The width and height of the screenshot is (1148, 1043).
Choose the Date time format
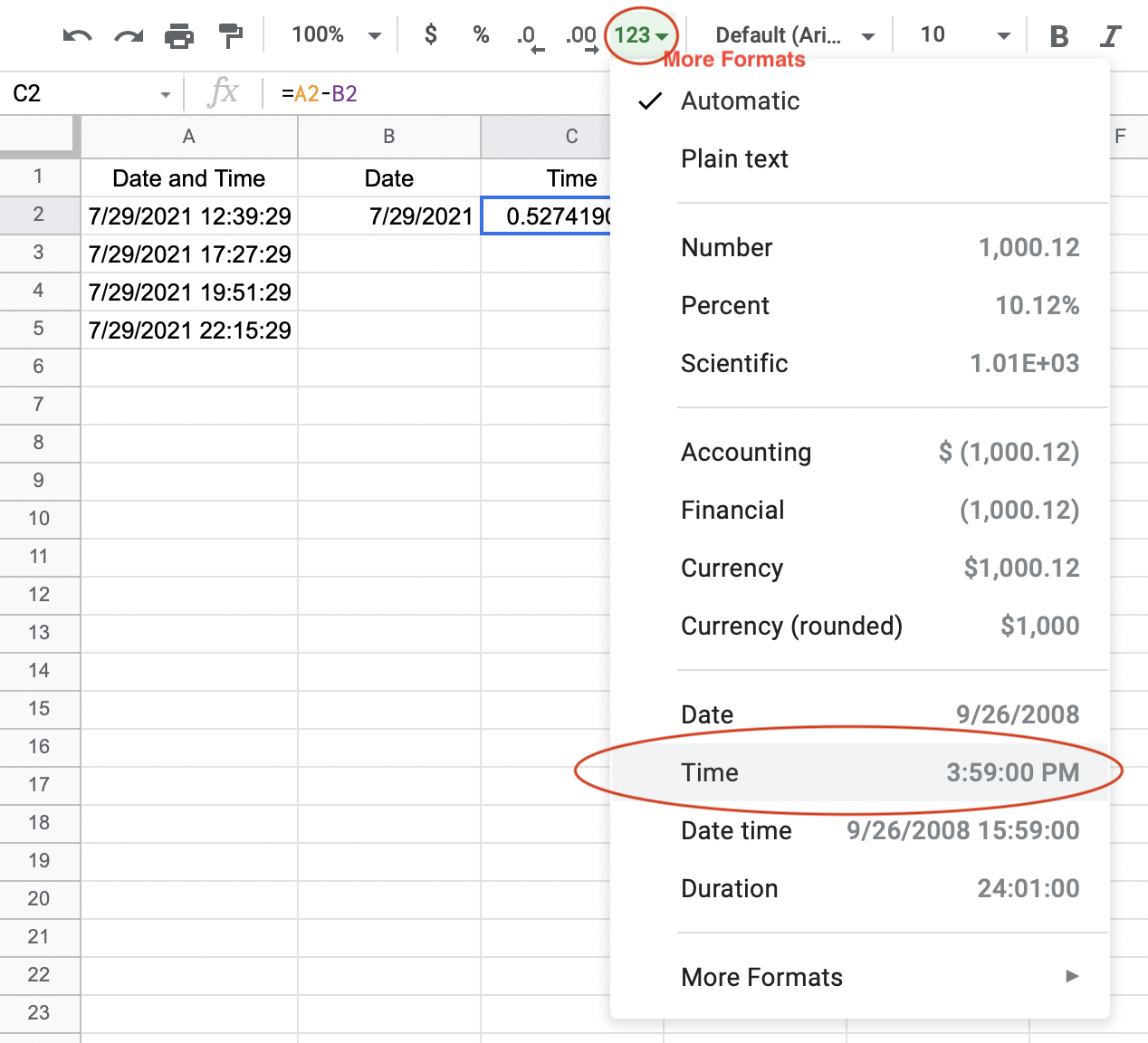(860, 830)
